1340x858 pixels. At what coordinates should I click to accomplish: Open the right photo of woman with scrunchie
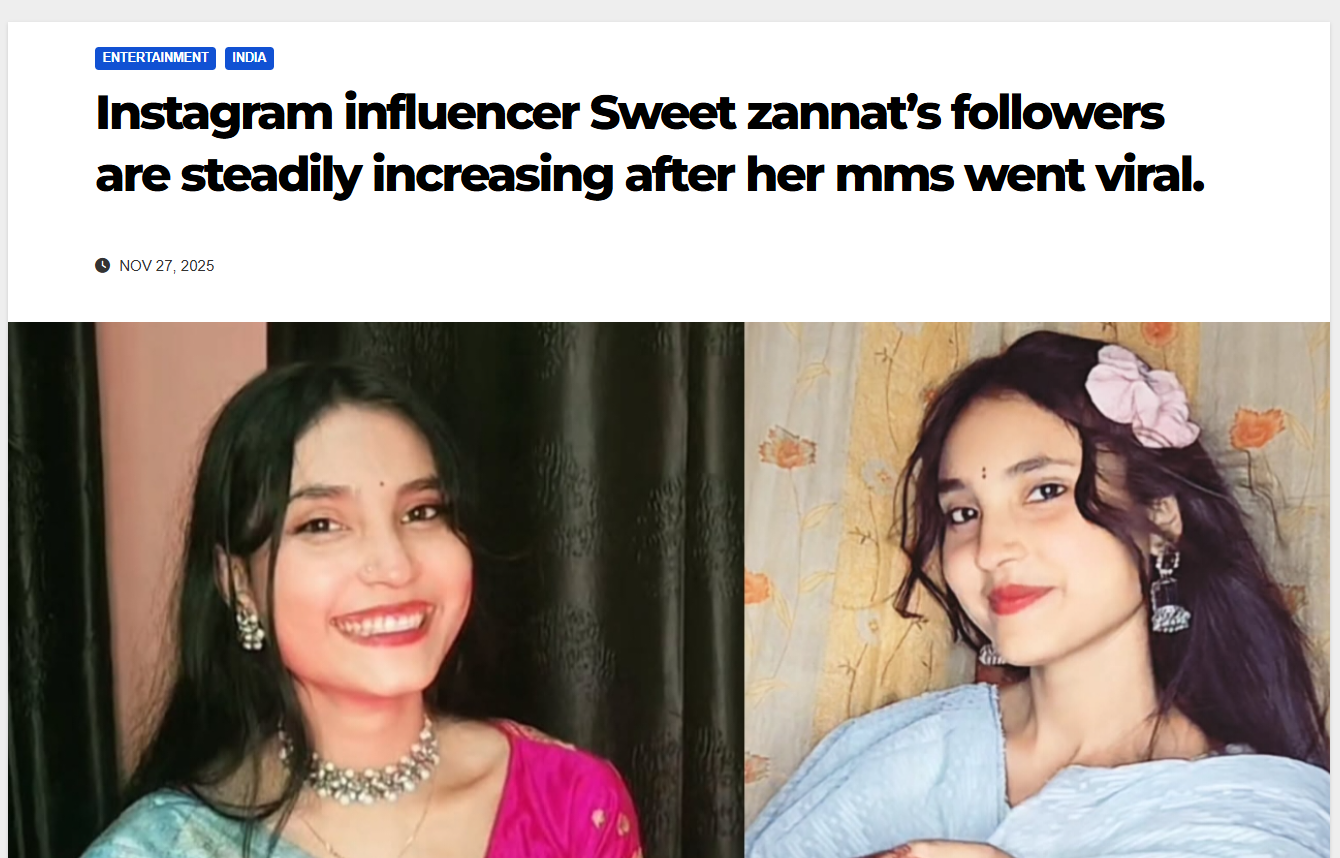(x=1037, y=590)
